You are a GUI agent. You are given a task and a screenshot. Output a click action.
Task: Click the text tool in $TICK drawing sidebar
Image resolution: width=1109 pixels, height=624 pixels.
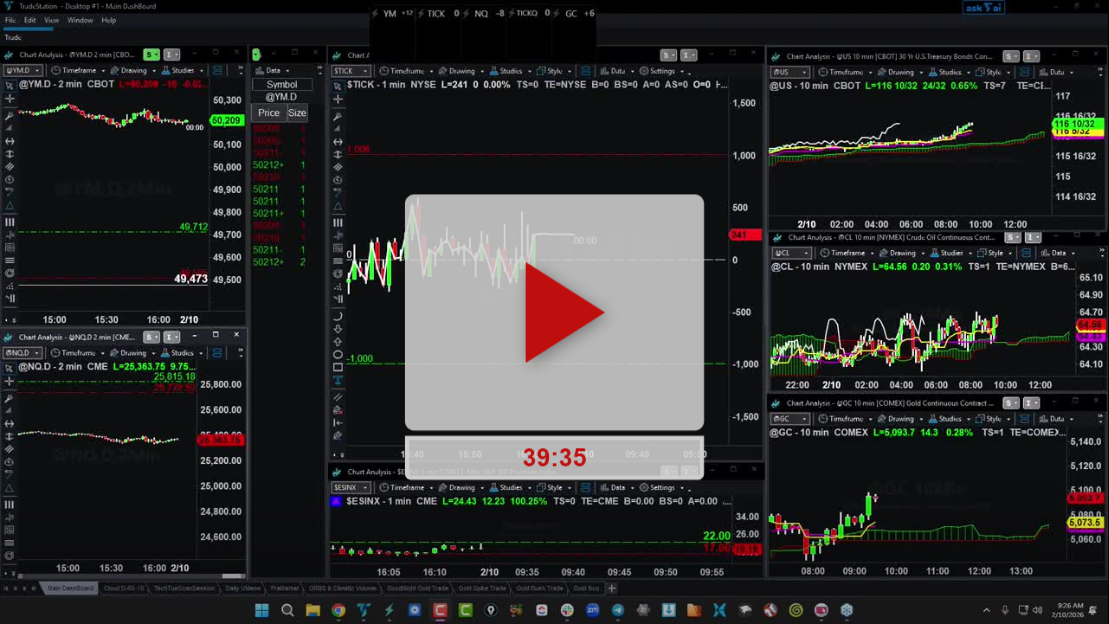(338, 381)
